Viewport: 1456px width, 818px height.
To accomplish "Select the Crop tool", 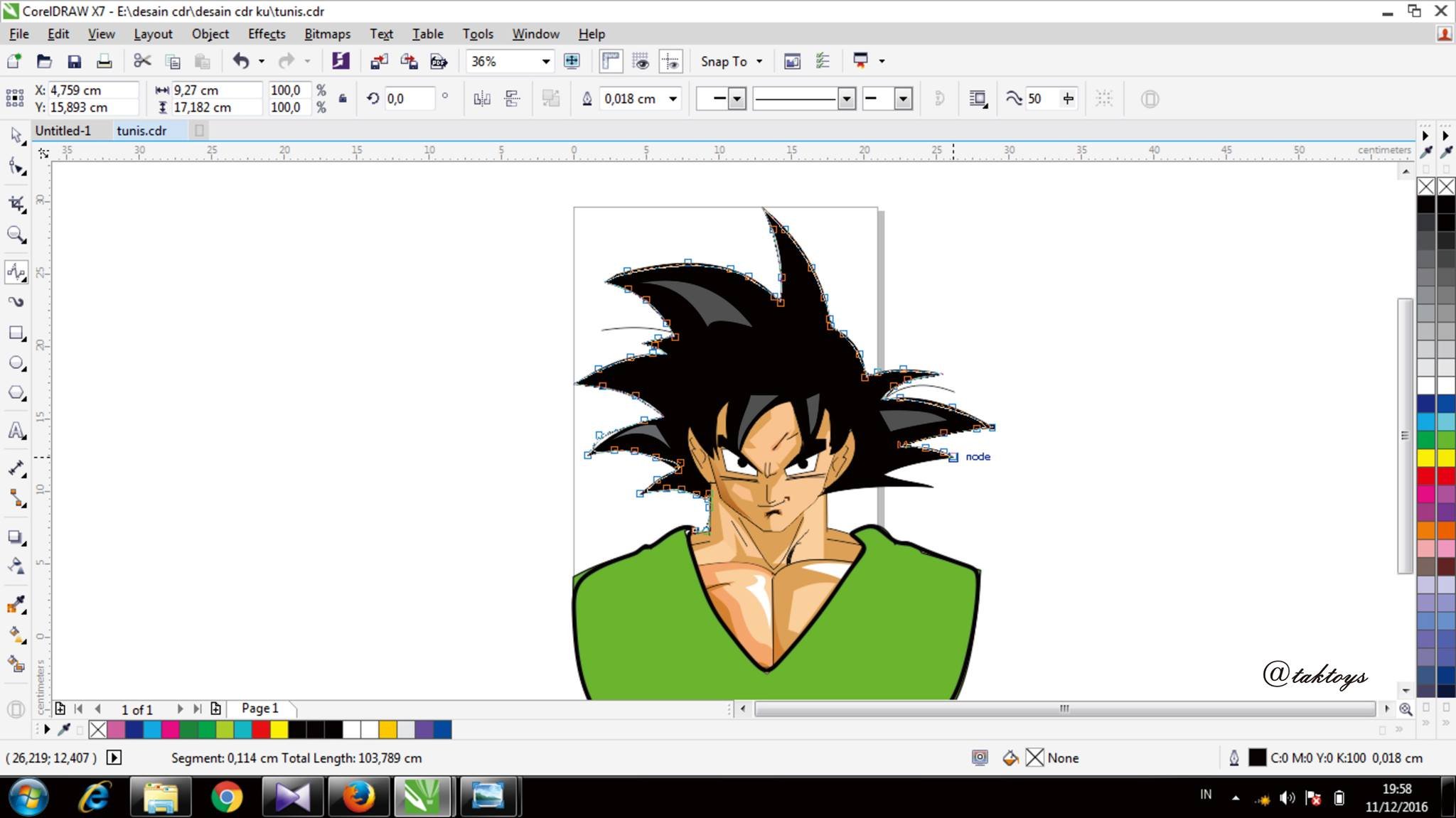I will click(16, 204).
